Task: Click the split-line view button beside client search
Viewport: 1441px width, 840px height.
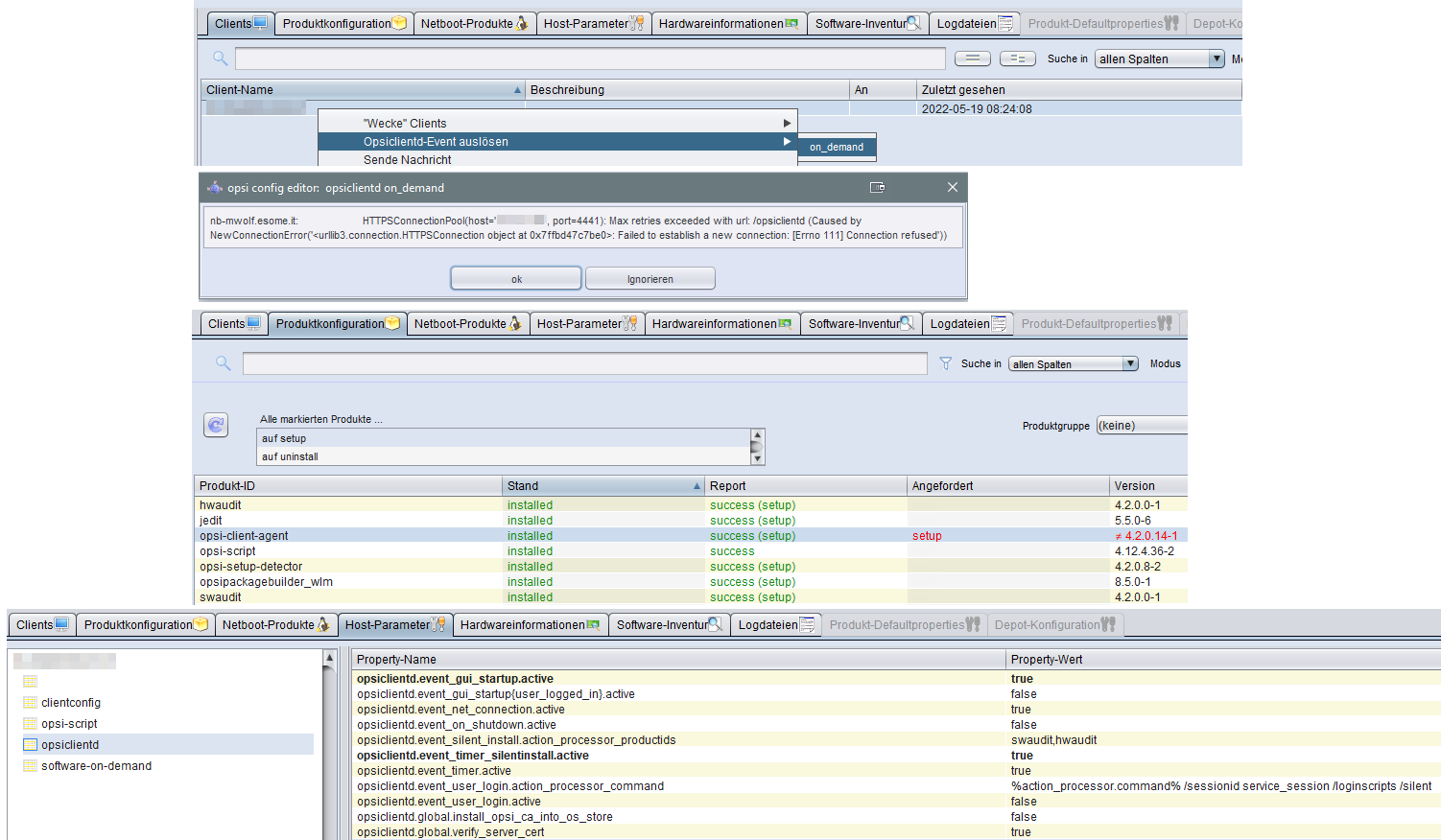Action: pyautogui.click(x=1017, y=58)
